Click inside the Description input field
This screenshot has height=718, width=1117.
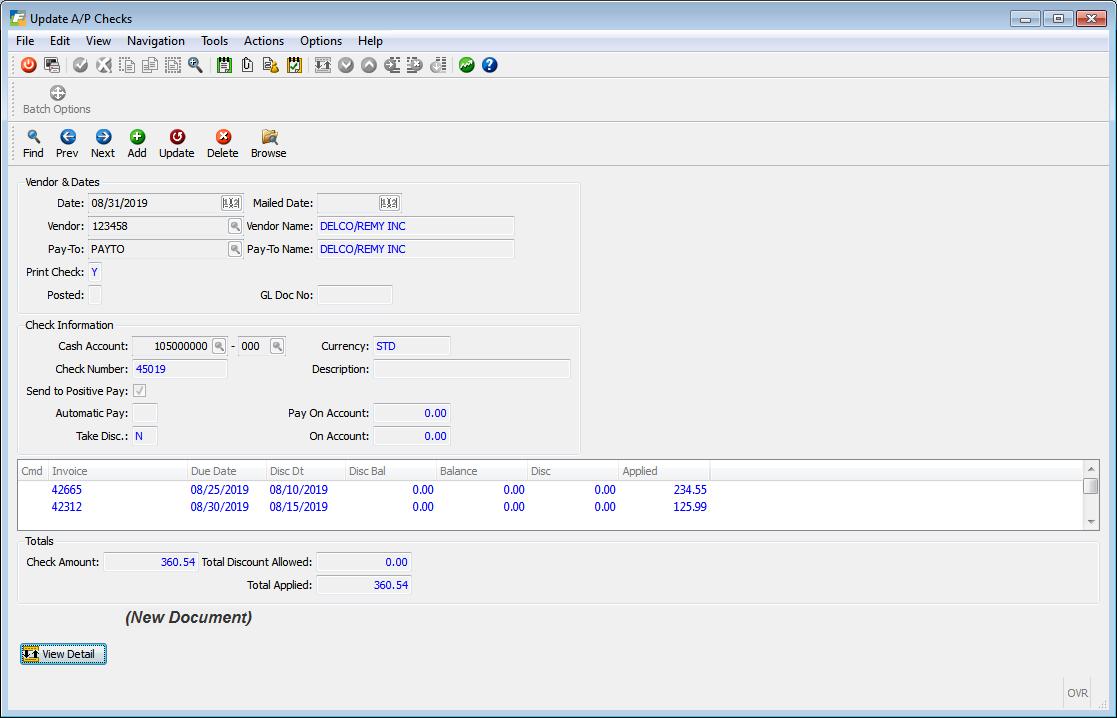click(470, 368)
